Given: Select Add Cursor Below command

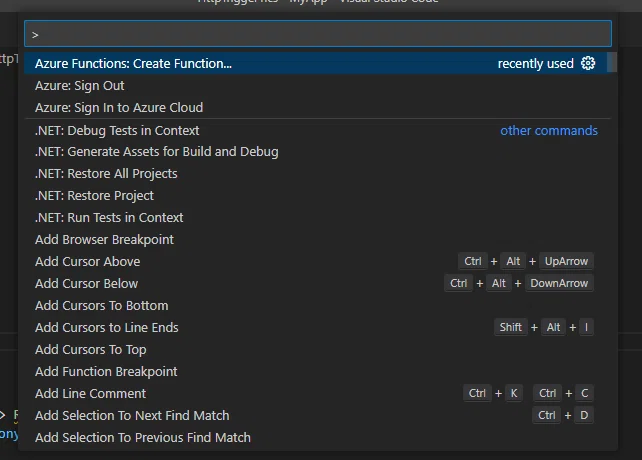Looking at the screenshot, I should pyautogui.click(x=315, y=283).
